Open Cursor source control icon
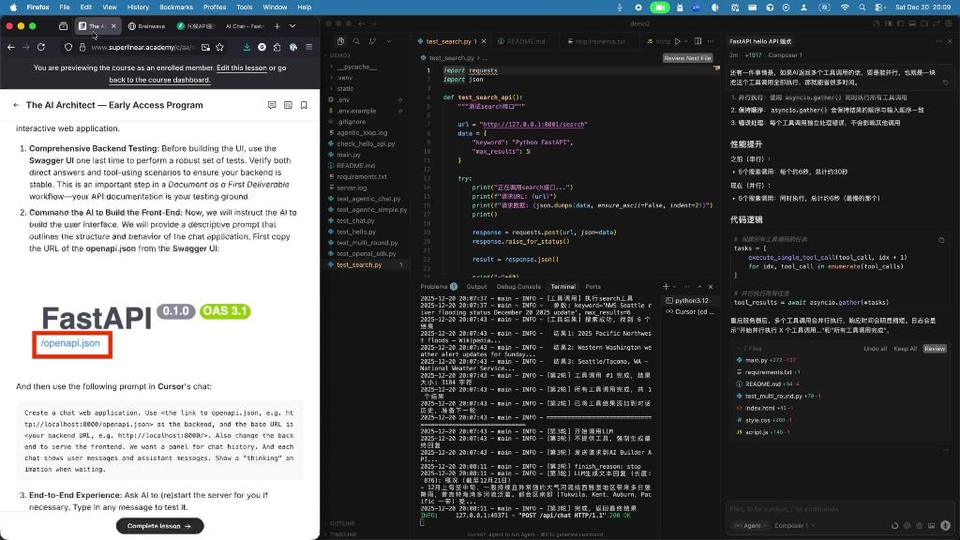The width and height of the screenshot is (960, 540). (372, 41)
